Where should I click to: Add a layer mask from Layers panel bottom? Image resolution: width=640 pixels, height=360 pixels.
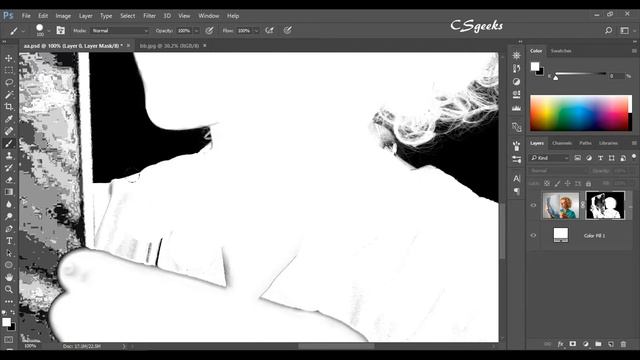pos(573,344)
